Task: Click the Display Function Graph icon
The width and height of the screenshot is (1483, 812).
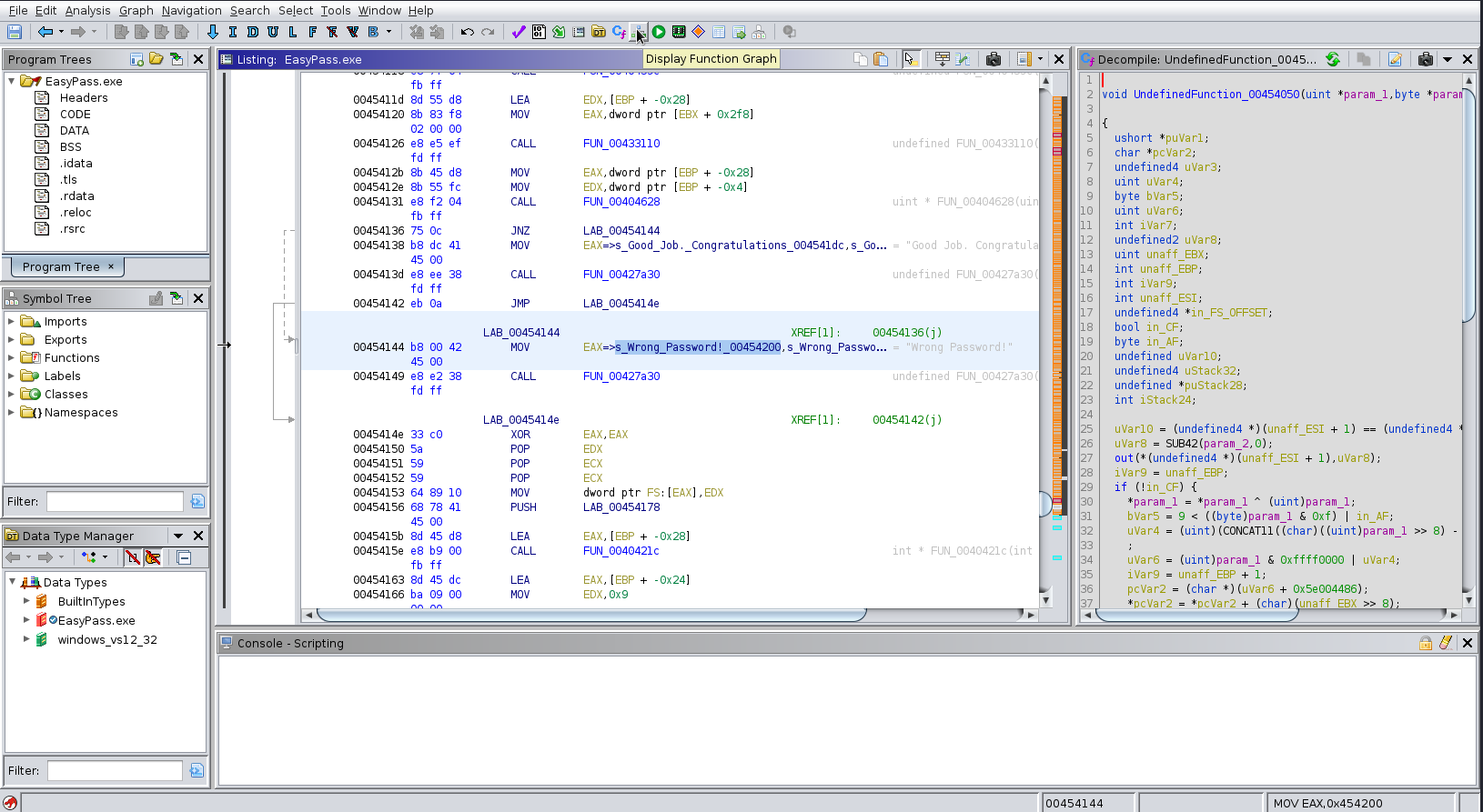Action: (639, 32)
